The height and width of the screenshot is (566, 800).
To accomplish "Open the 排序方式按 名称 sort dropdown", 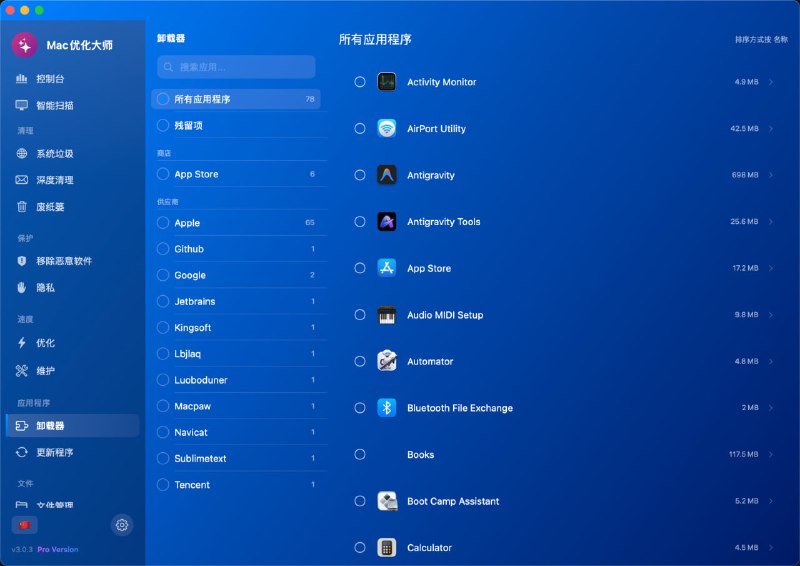I will point(761,39).
